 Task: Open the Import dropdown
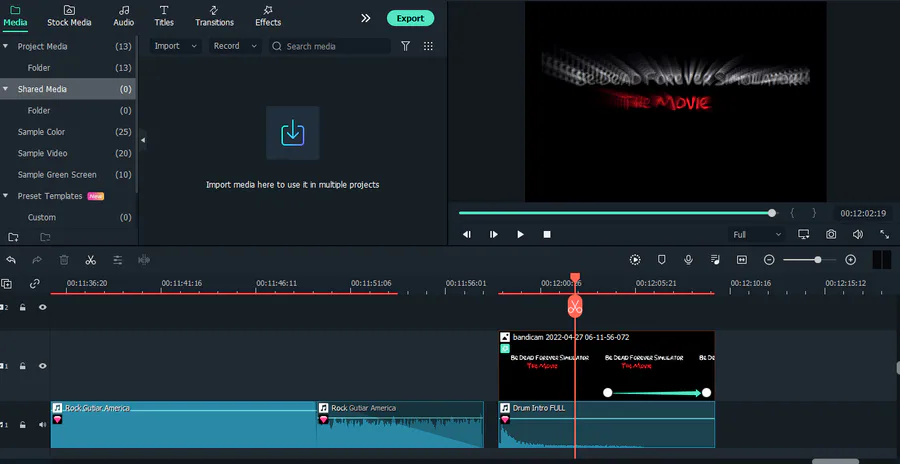coord(176,46)
